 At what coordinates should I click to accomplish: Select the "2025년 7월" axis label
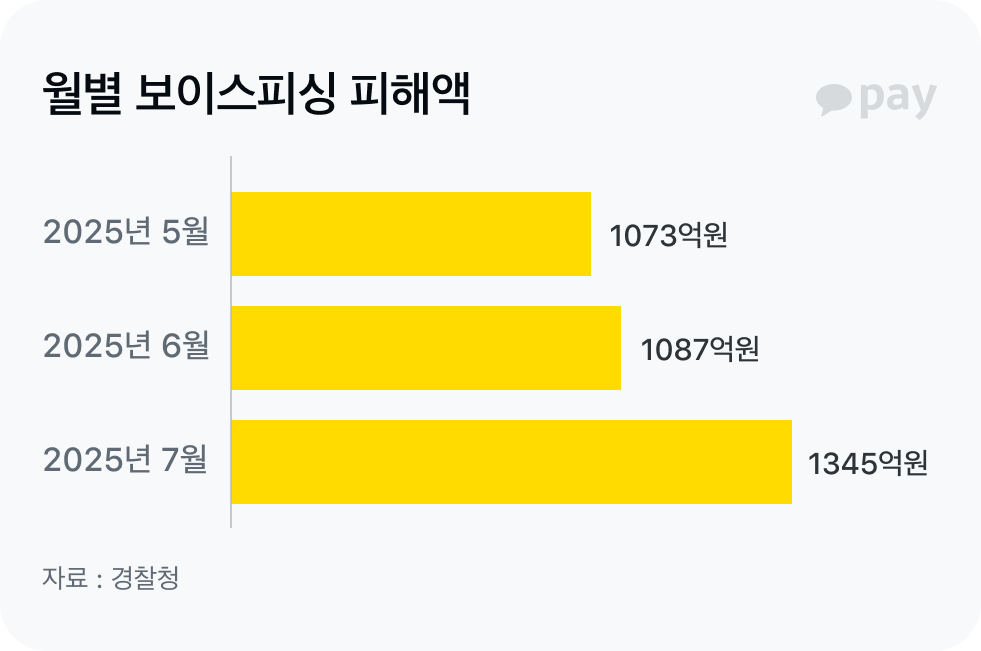(126, 460)
